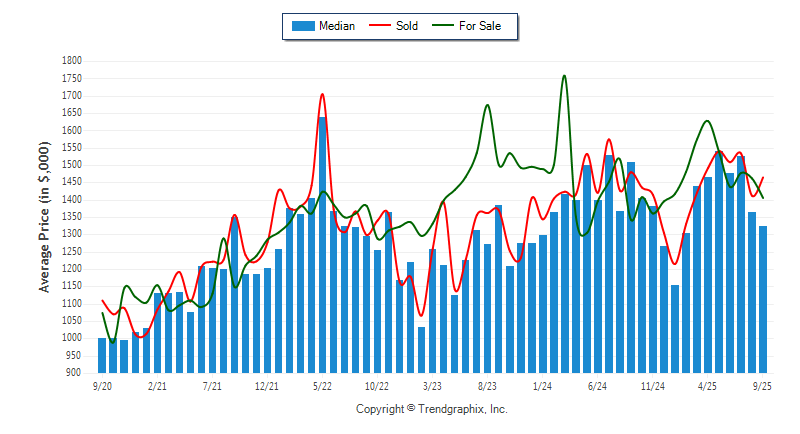Screen dimensions: 800x434
Task: Select the 12/21 x-axis date label
Action: (267, 384)
